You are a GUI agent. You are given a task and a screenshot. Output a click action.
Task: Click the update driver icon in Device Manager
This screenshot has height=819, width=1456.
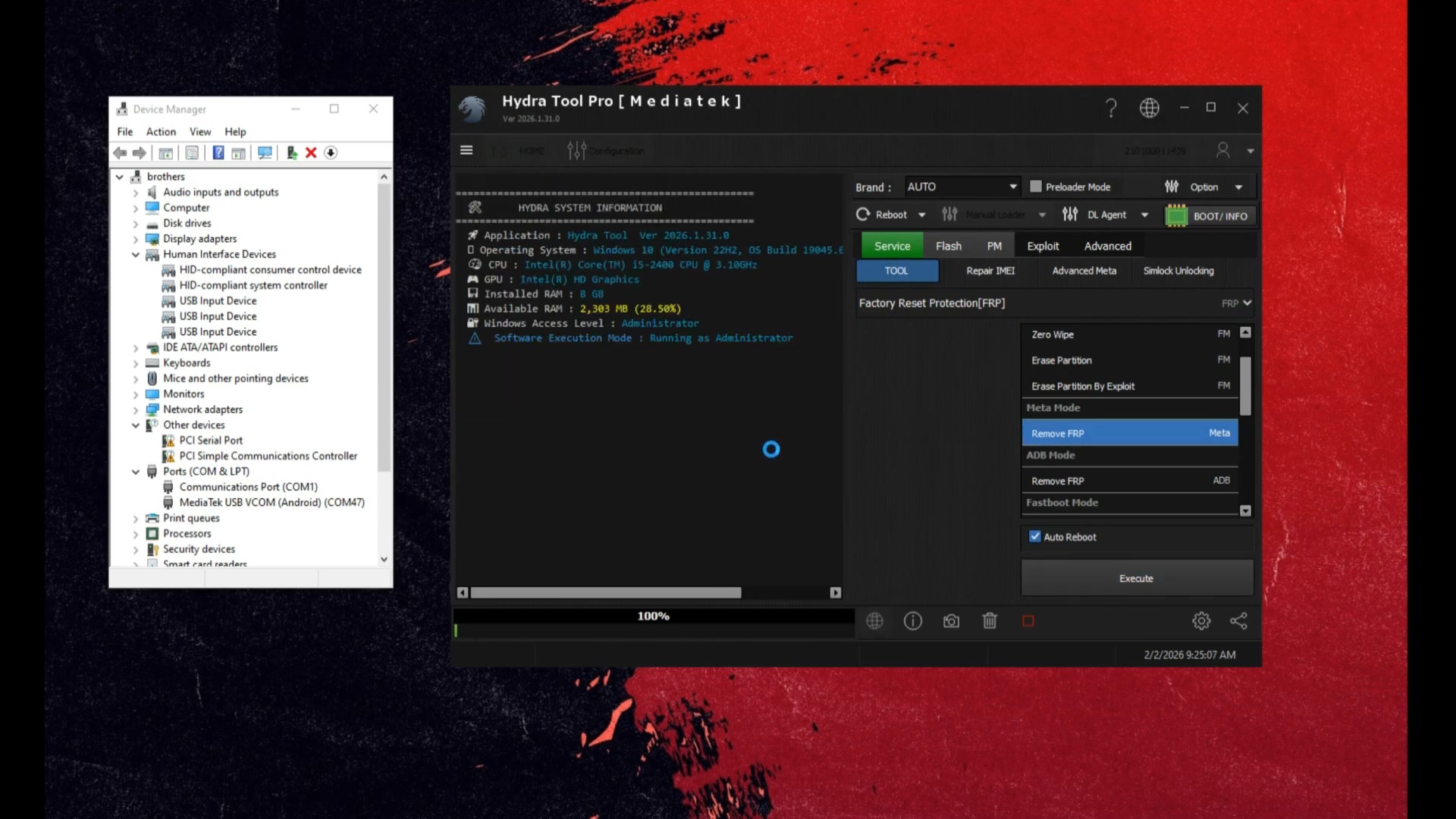(x=291, y=152)
